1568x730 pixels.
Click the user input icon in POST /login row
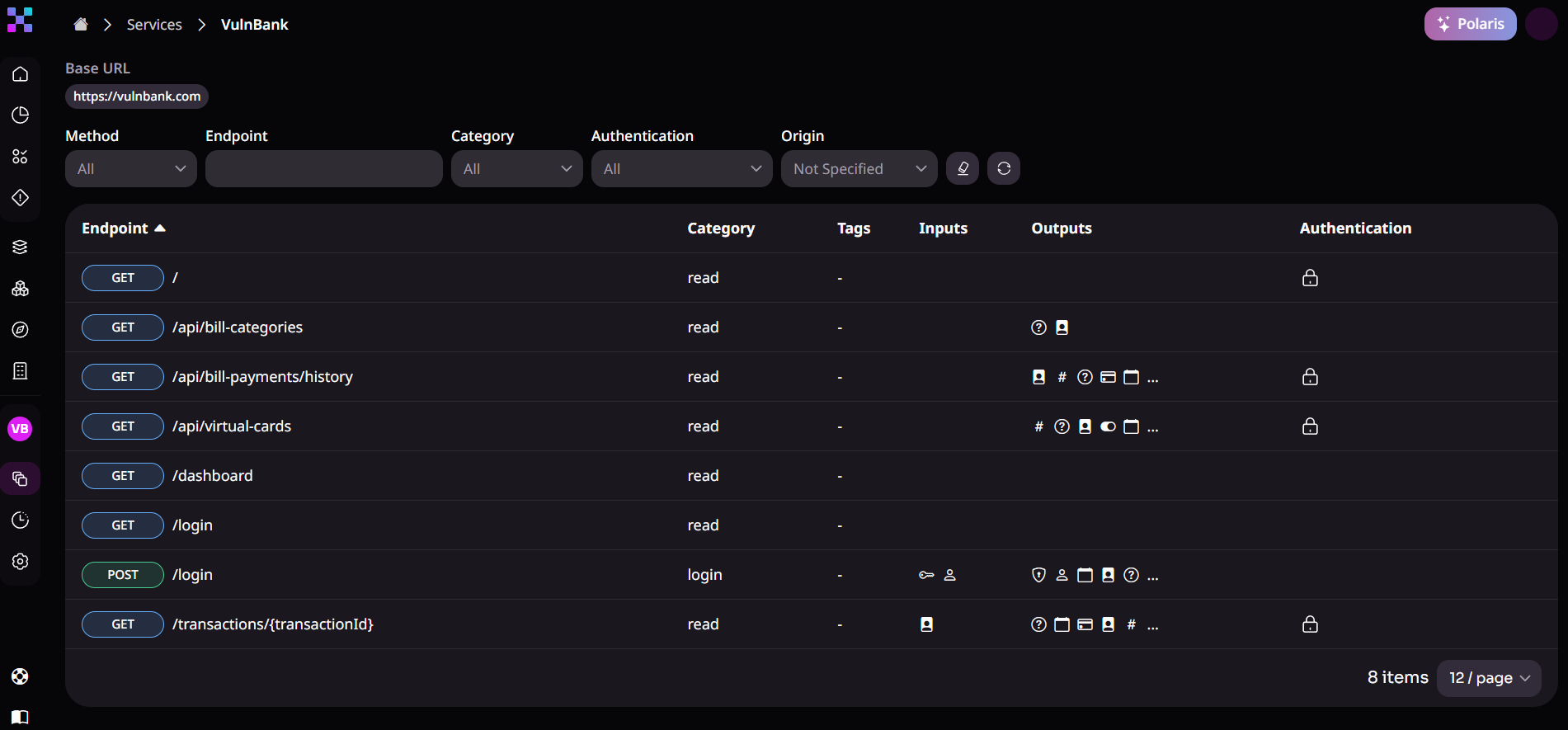pyautogui.click(x=950, y=575)
